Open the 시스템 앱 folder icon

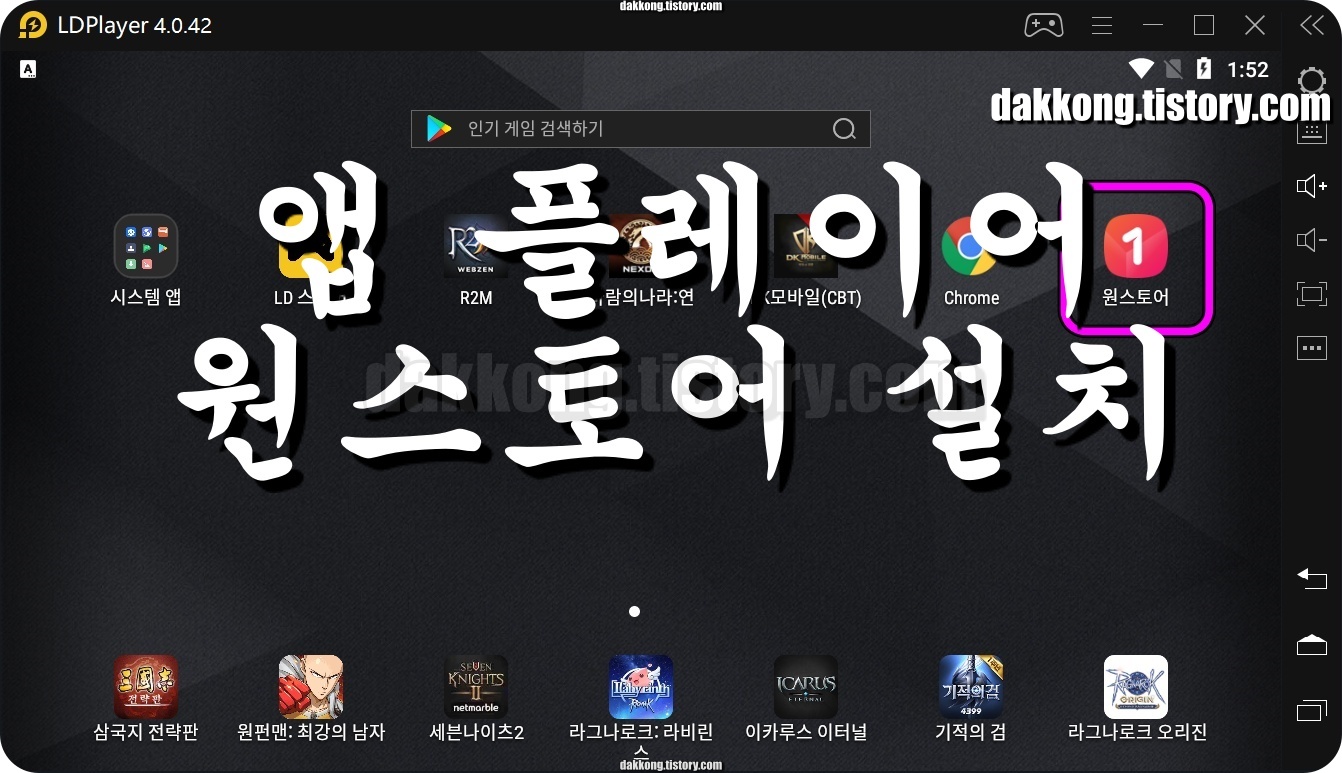(x=146, y=246)
